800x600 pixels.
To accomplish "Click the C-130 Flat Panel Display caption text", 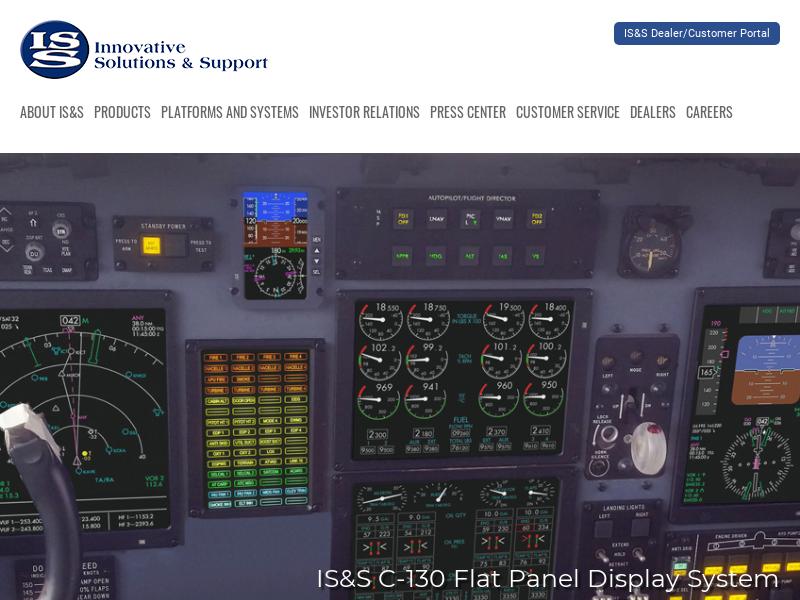I will pos(548,578).
